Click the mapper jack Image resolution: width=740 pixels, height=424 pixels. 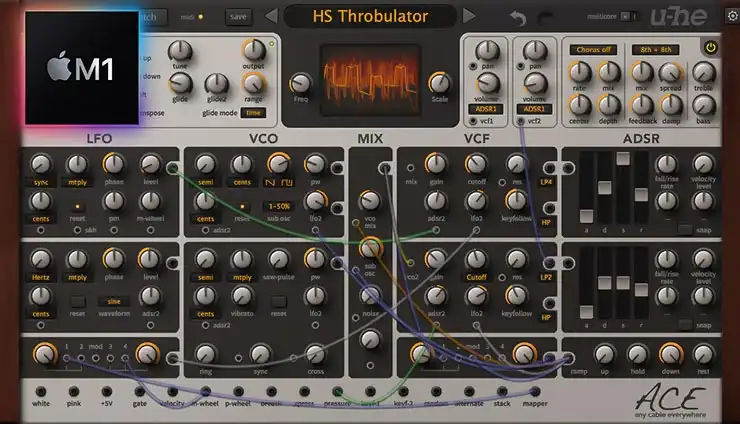pos(535,391)
